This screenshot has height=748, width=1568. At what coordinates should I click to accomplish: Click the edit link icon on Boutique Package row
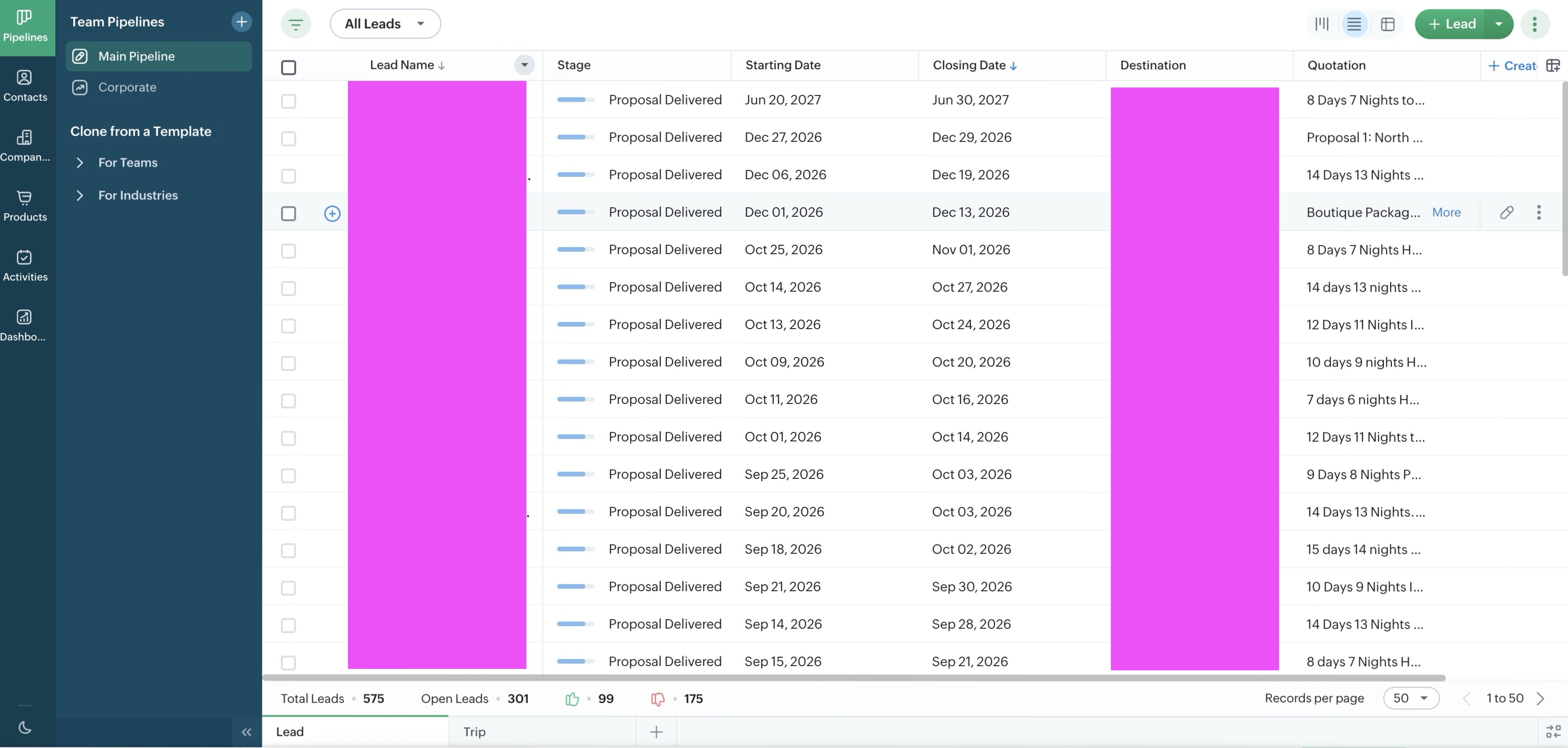coord(1507,212)
